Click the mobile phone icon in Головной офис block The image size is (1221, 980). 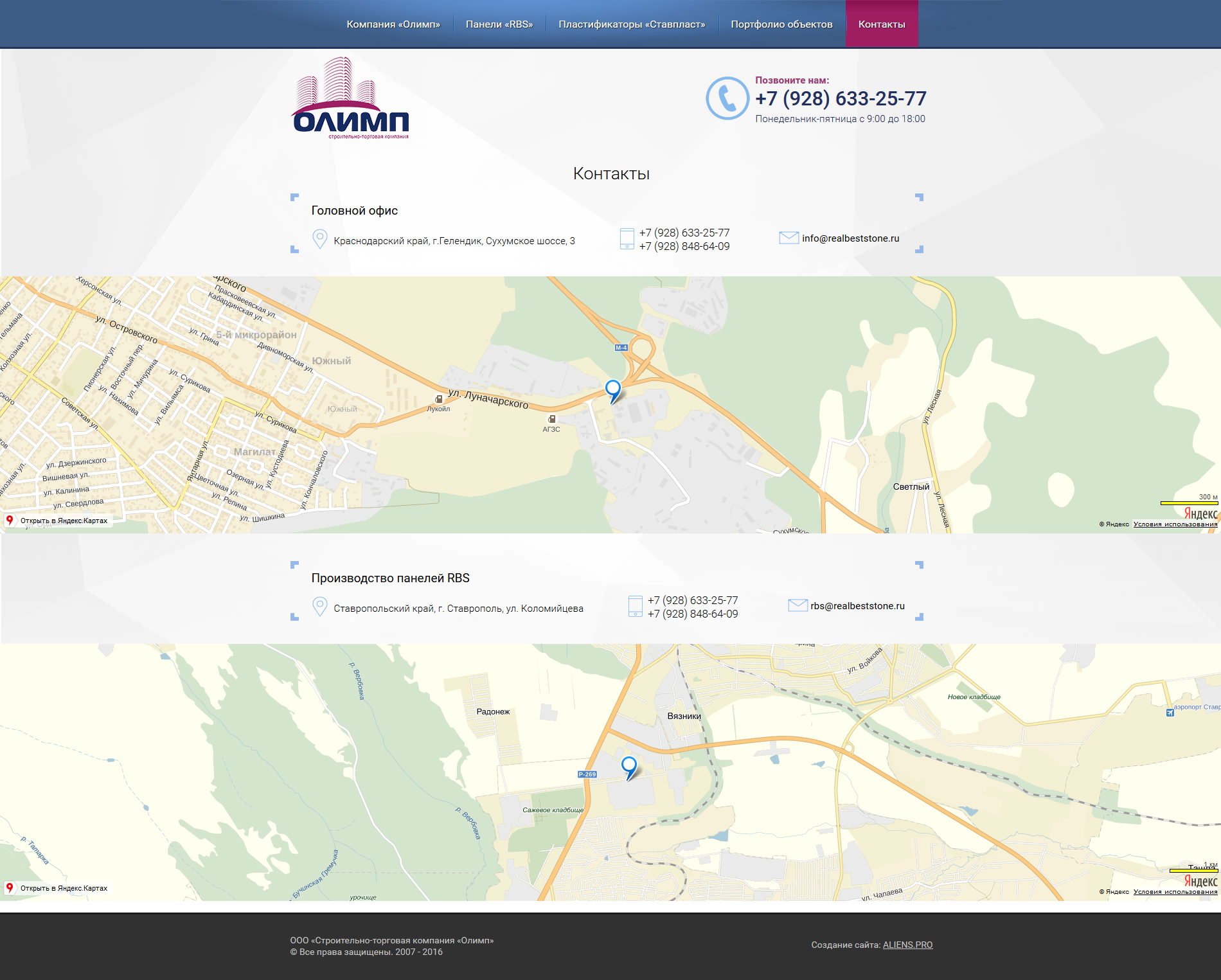pos(627,238)
